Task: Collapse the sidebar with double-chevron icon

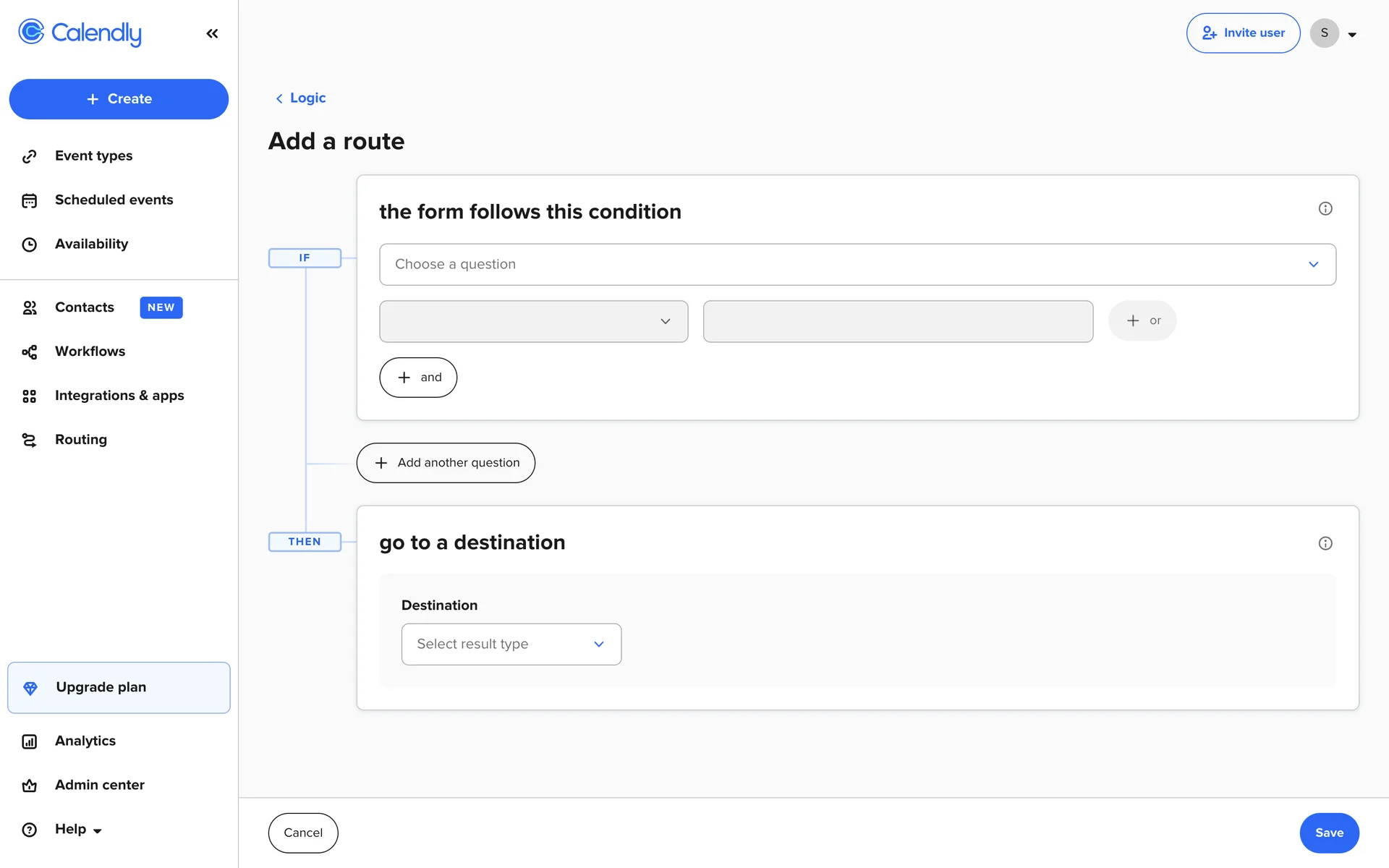Action: [212, 33]
